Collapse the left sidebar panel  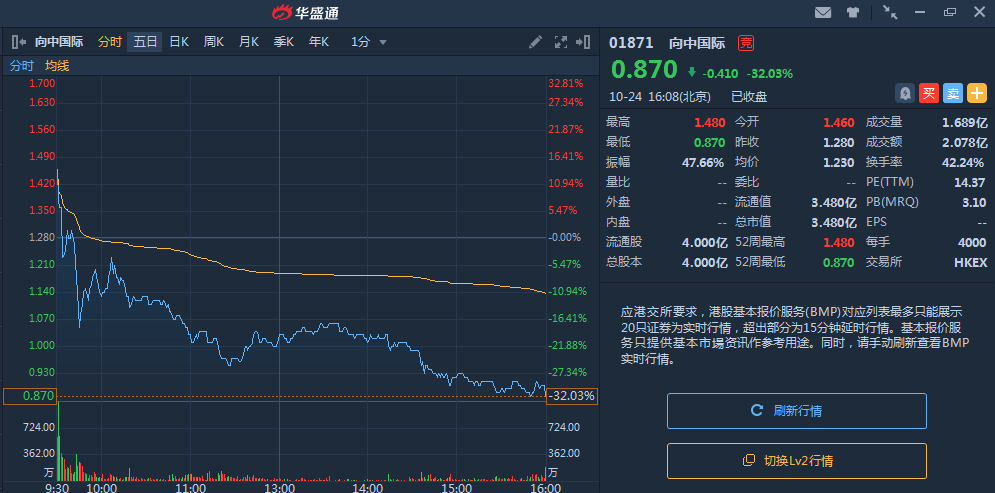pos(18,42)
